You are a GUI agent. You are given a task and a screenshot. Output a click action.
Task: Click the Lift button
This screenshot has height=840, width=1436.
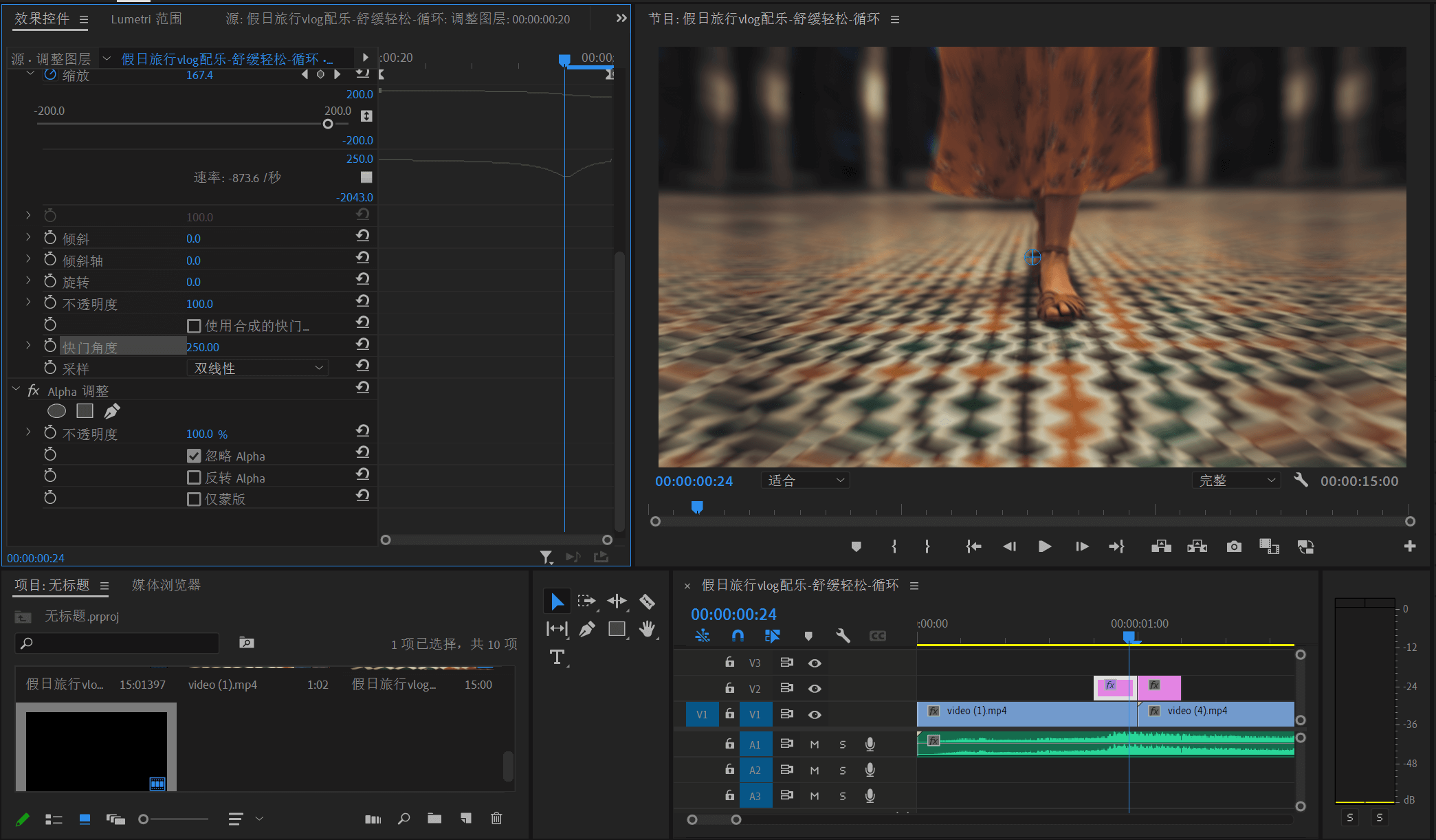pyautogui.click(x=1161, y=546)
